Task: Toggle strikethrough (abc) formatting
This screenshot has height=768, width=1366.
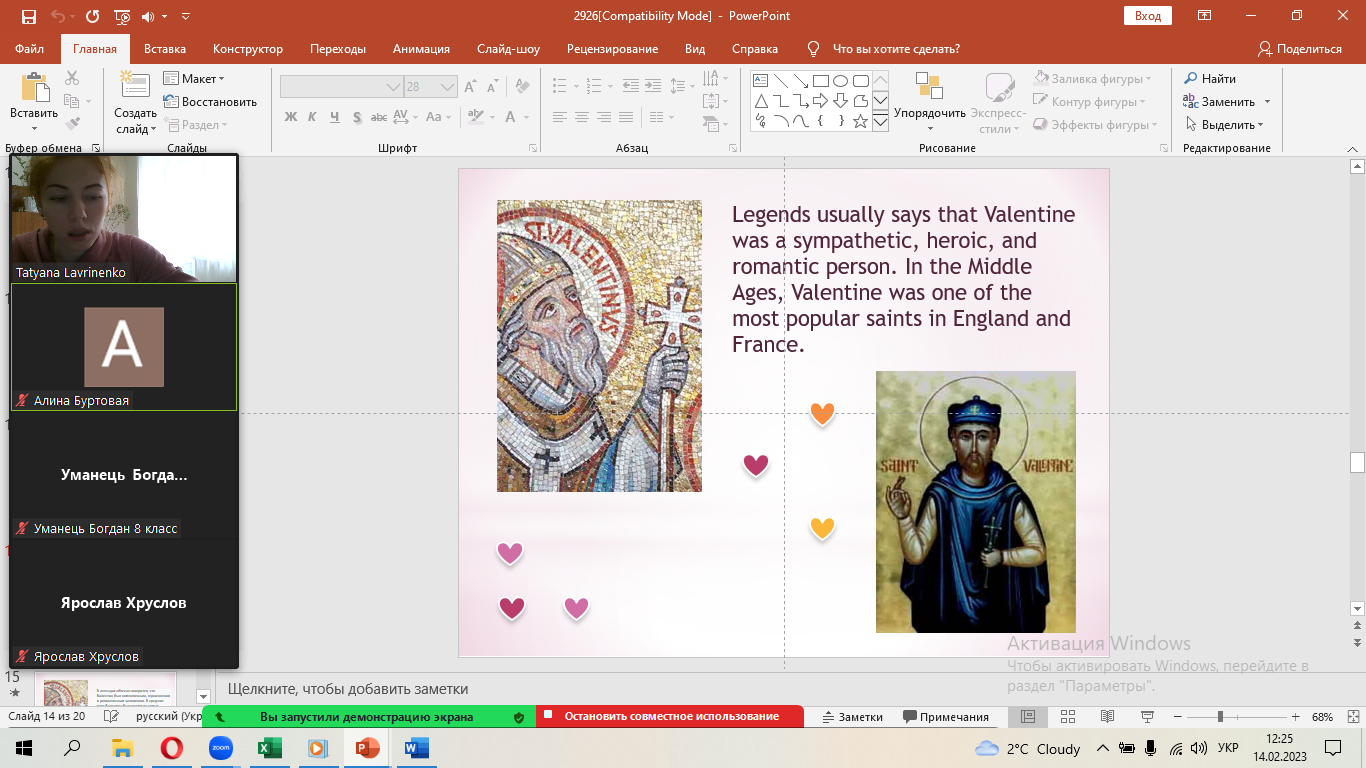Action: [379, 117]
